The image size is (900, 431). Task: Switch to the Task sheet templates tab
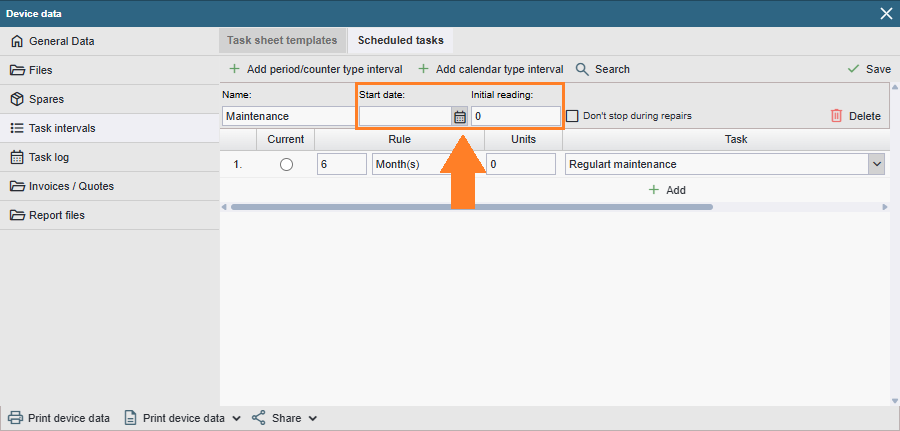click(282, 41)
